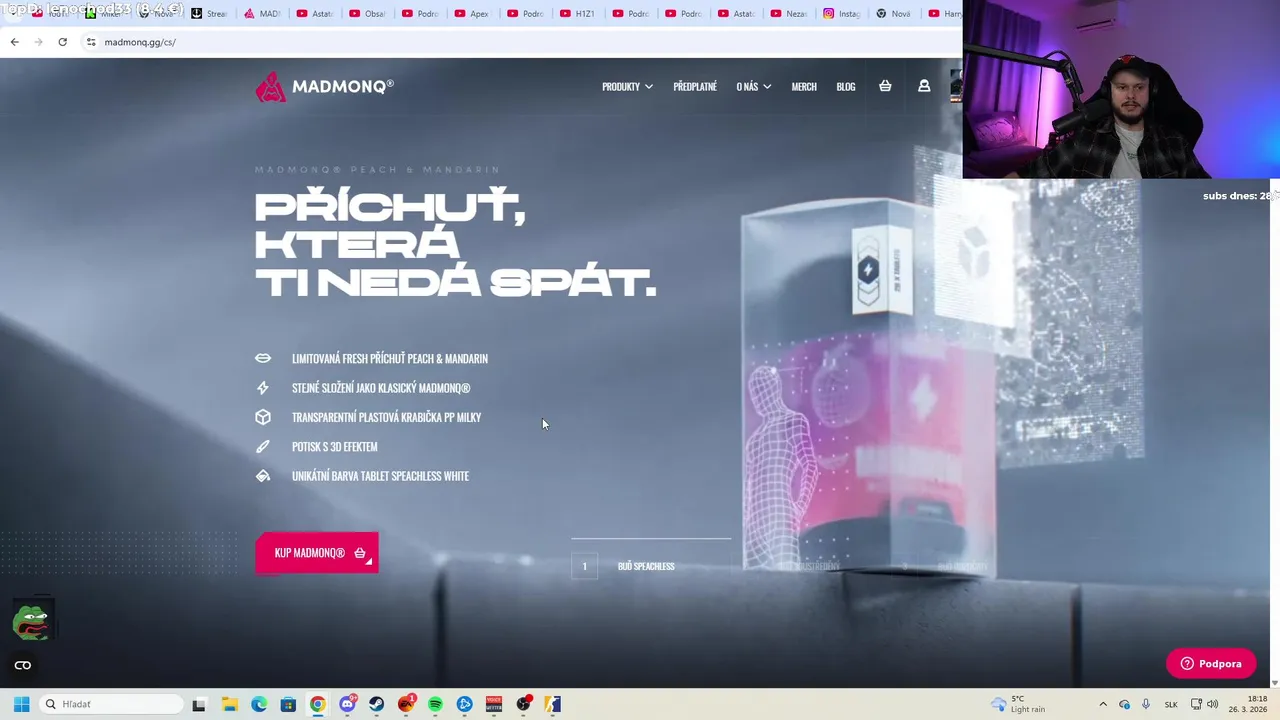Click the MADMONQ logo in the header
Image resolution: width=1280 pixels, height=720 pixels.
pyautogui.click(x=324, y=87)
